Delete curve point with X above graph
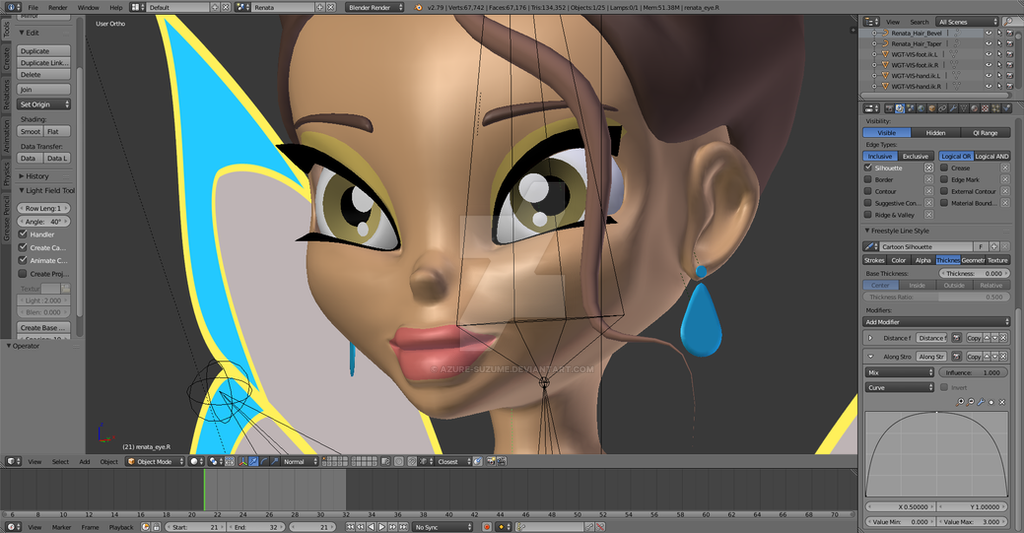Screen dimensions: 1024x533 coord(1002,402)
